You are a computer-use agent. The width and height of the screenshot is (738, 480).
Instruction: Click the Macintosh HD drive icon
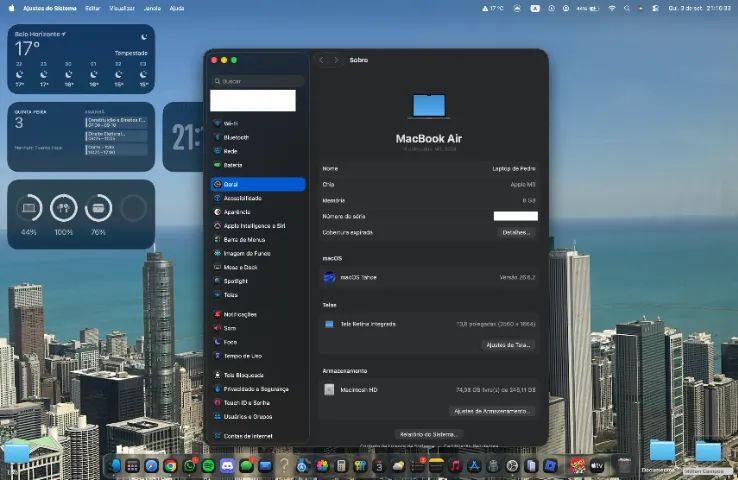tap(329, 390)
